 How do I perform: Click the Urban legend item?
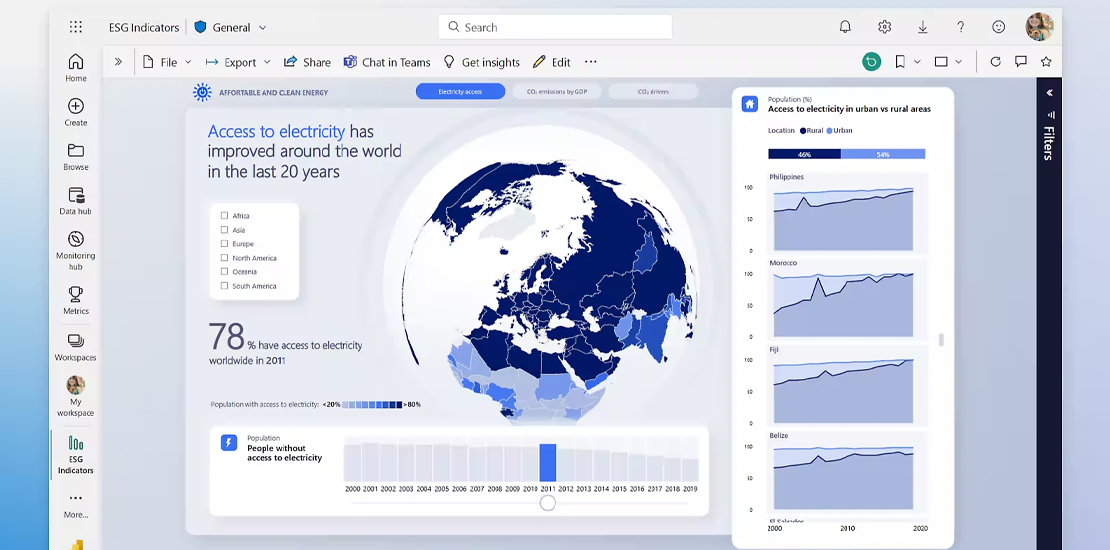click(x=839, y=130)
